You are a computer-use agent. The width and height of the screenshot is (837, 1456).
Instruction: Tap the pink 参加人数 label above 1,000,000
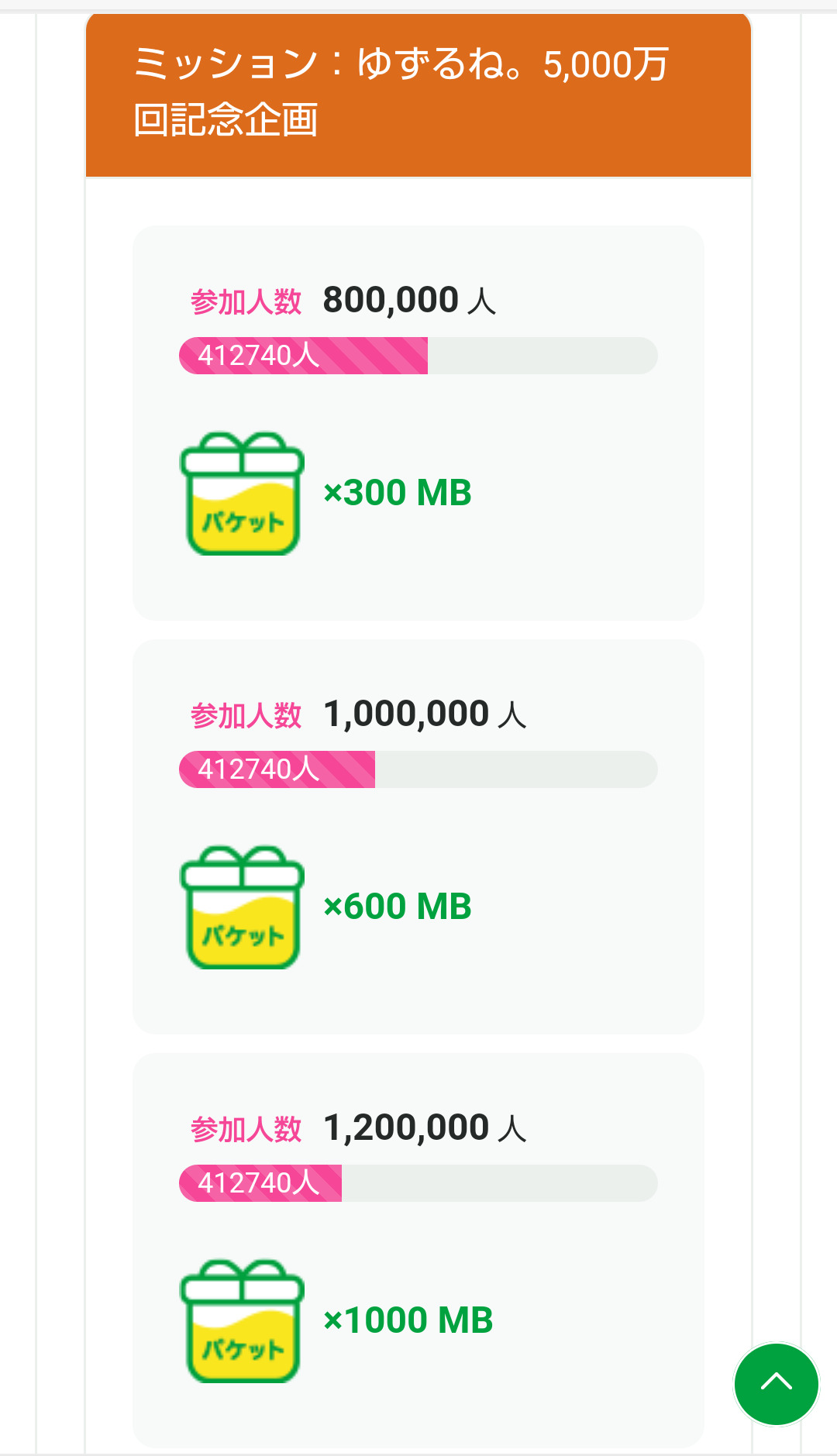tap(246, 715)
